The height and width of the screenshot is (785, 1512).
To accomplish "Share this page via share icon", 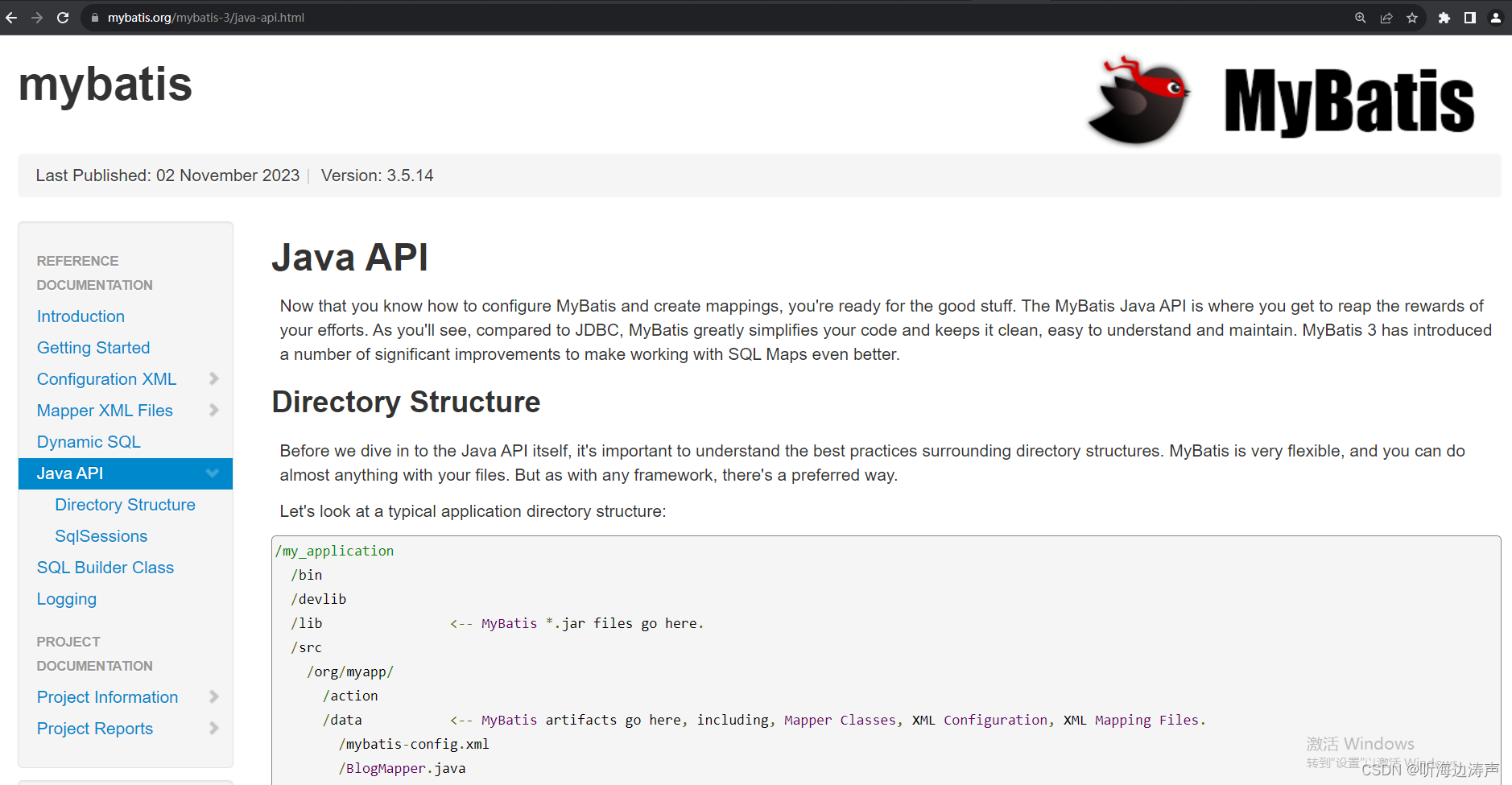I will [x=1386, y=18].
